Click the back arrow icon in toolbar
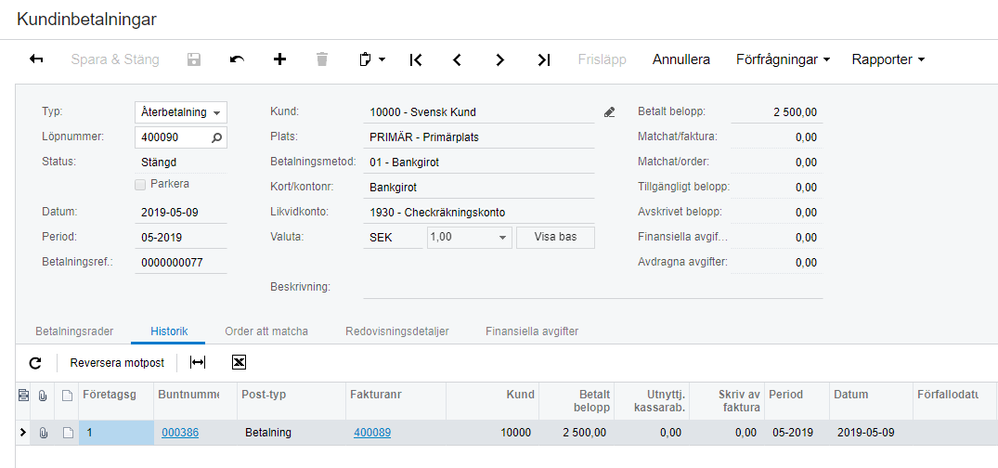Image resolution: width=998 pixels, height=468 pixels. pos(37,60)
